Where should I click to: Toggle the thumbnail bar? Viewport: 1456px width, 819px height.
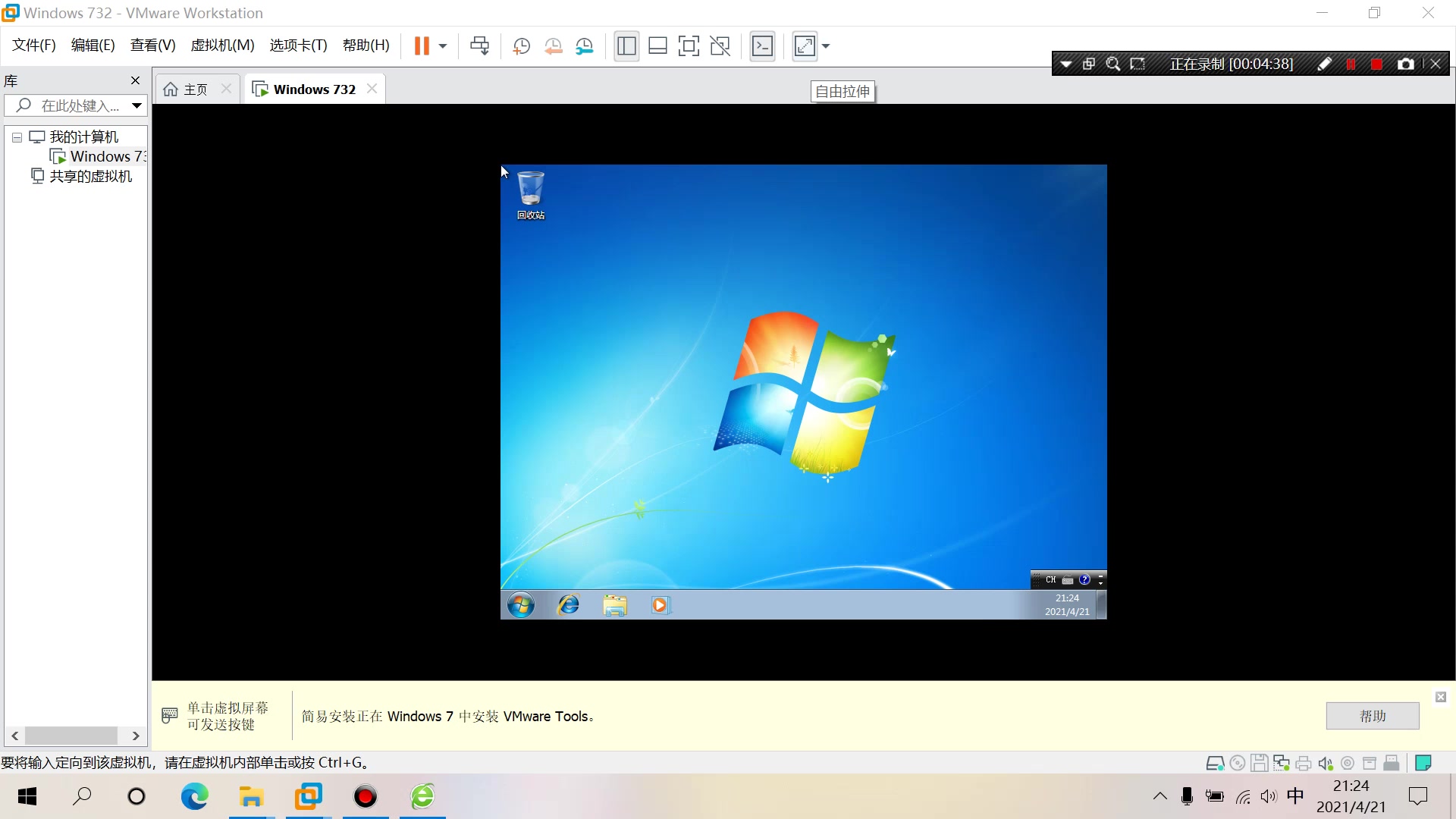[657, 45]
